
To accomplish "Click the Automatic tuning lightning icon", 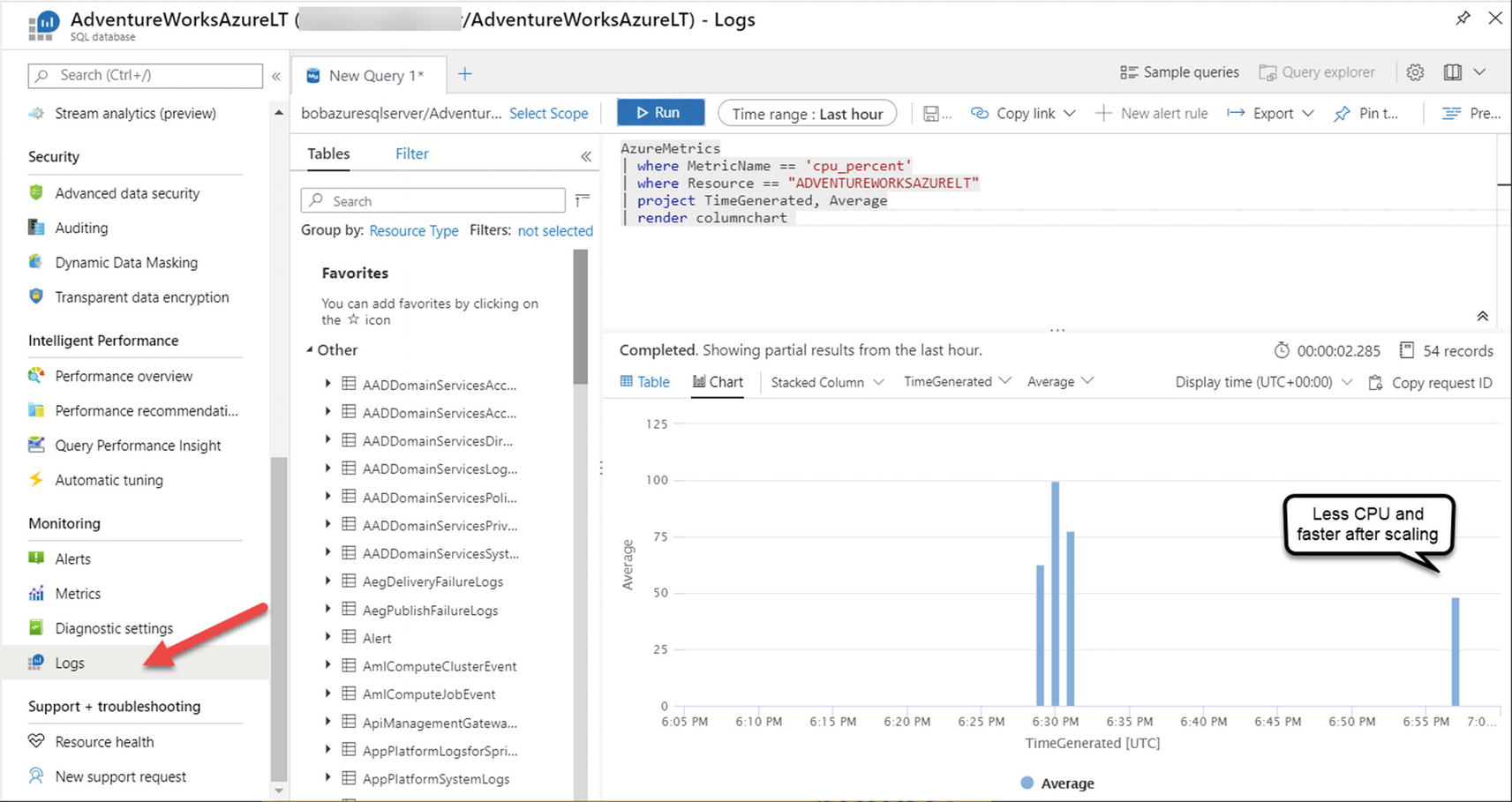I will pyautogui.click(x=36, y=479).
